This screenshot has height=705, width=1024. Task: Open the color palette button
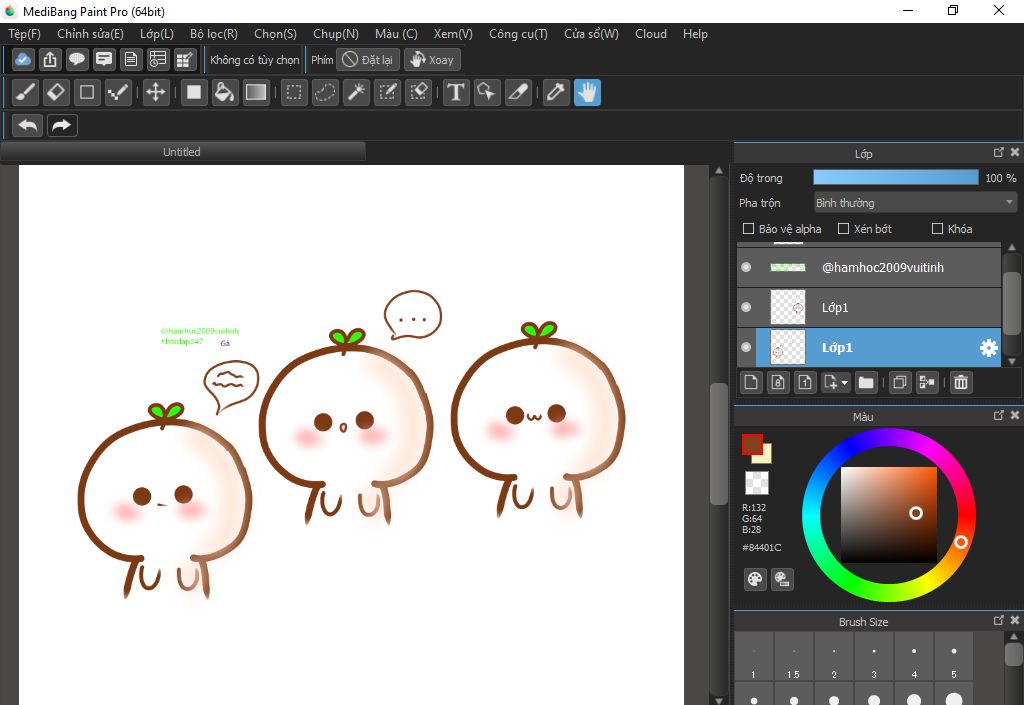(x=755, y=579)
